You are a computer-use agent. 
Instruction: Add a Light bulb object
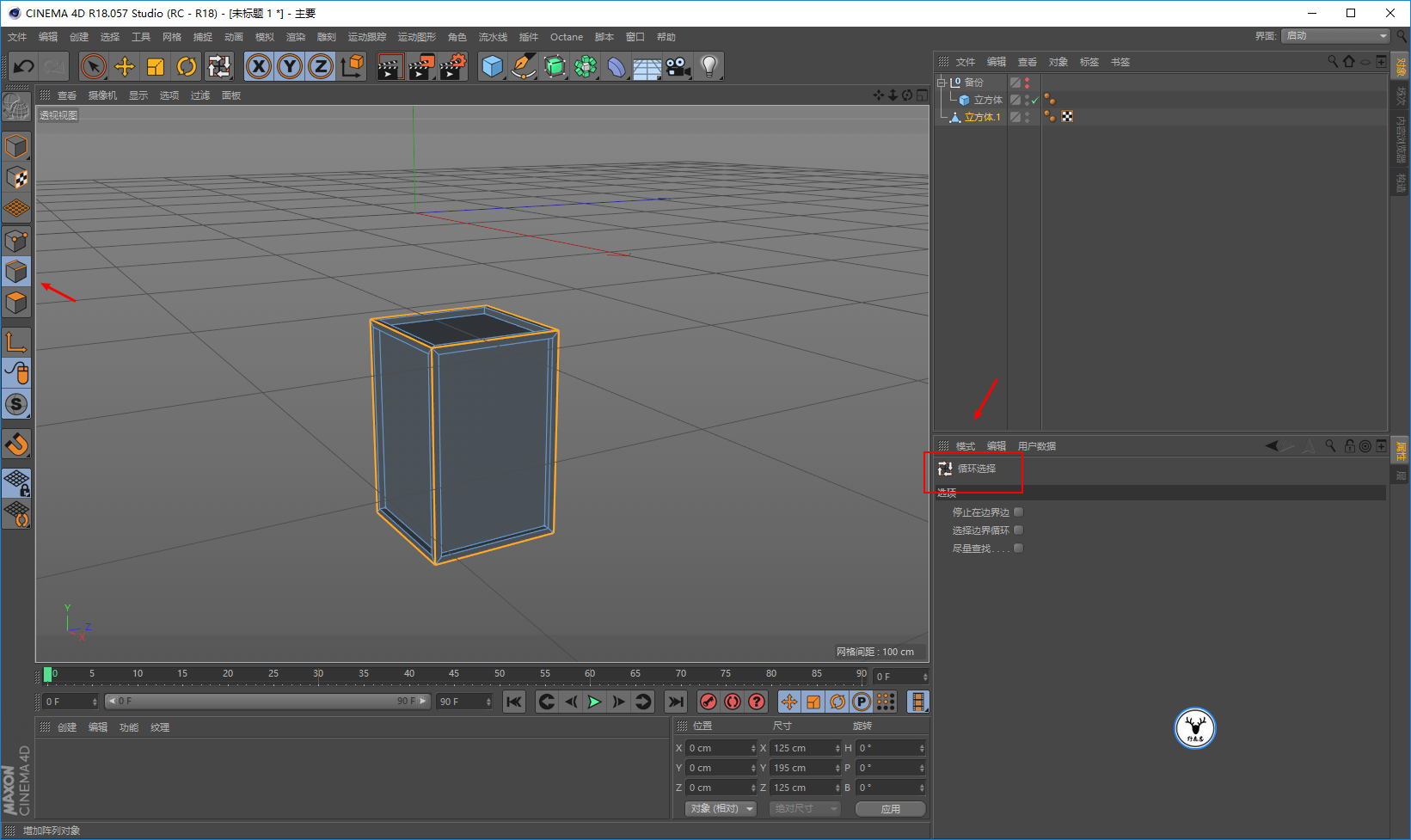click(x=709, y=66)
